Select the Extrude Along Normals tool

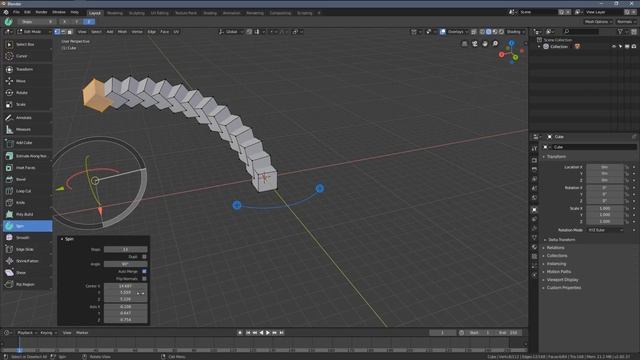pos(27,156)
